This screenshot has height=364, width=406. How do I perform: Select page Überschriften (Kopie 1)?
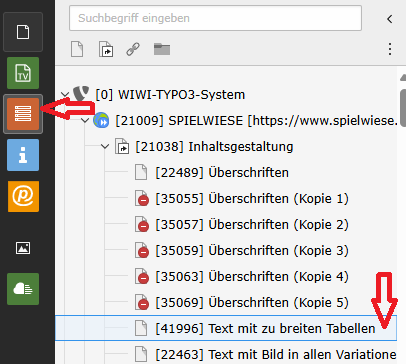(x=252, y=199)
